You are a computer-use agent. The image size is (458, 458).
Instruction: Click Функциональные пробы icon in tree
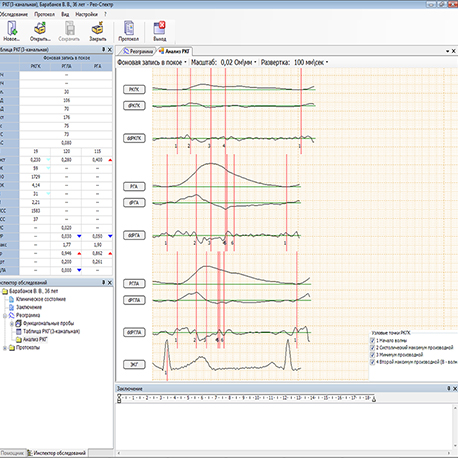tap(19, 323)
